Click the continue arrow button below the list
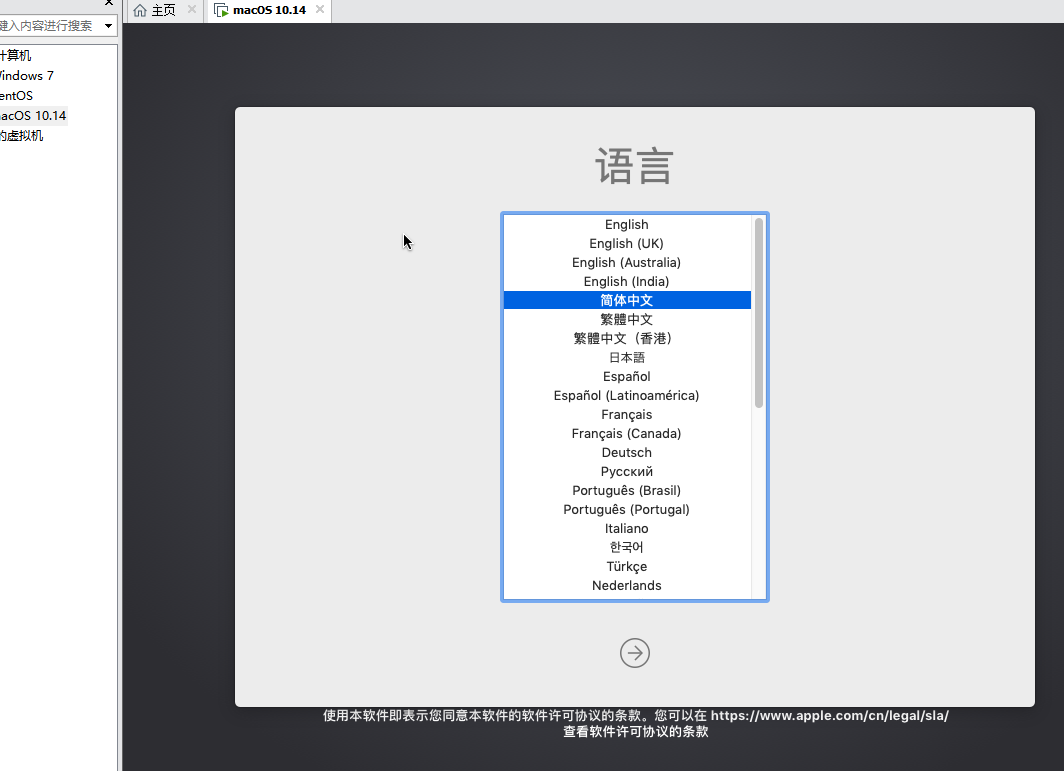The image size is (1064, 771). point(634,653)
